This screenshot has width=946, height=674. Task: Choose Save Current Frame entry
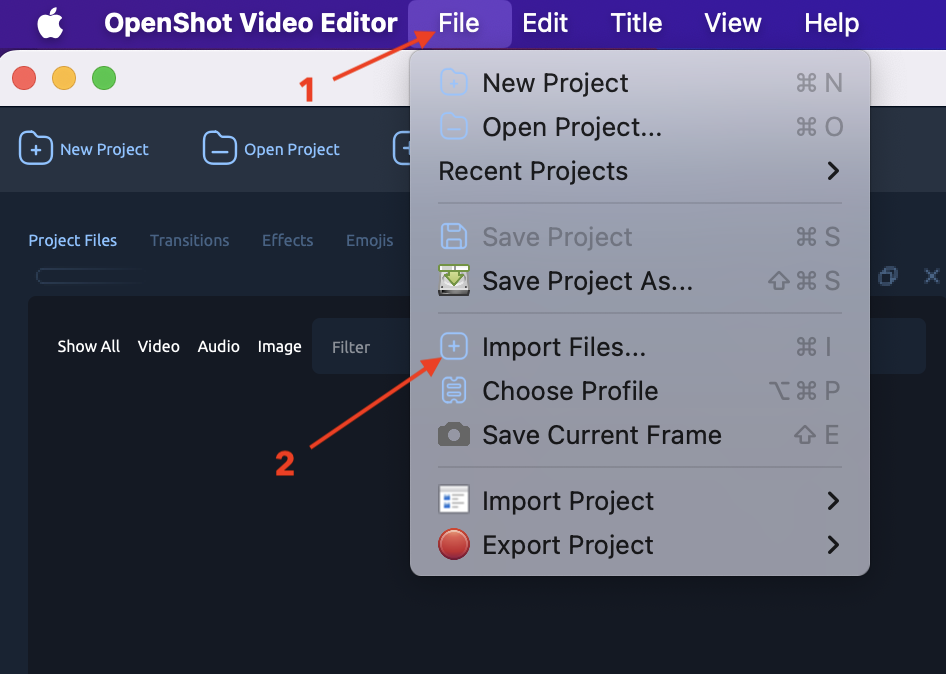[x=640, y=434]
